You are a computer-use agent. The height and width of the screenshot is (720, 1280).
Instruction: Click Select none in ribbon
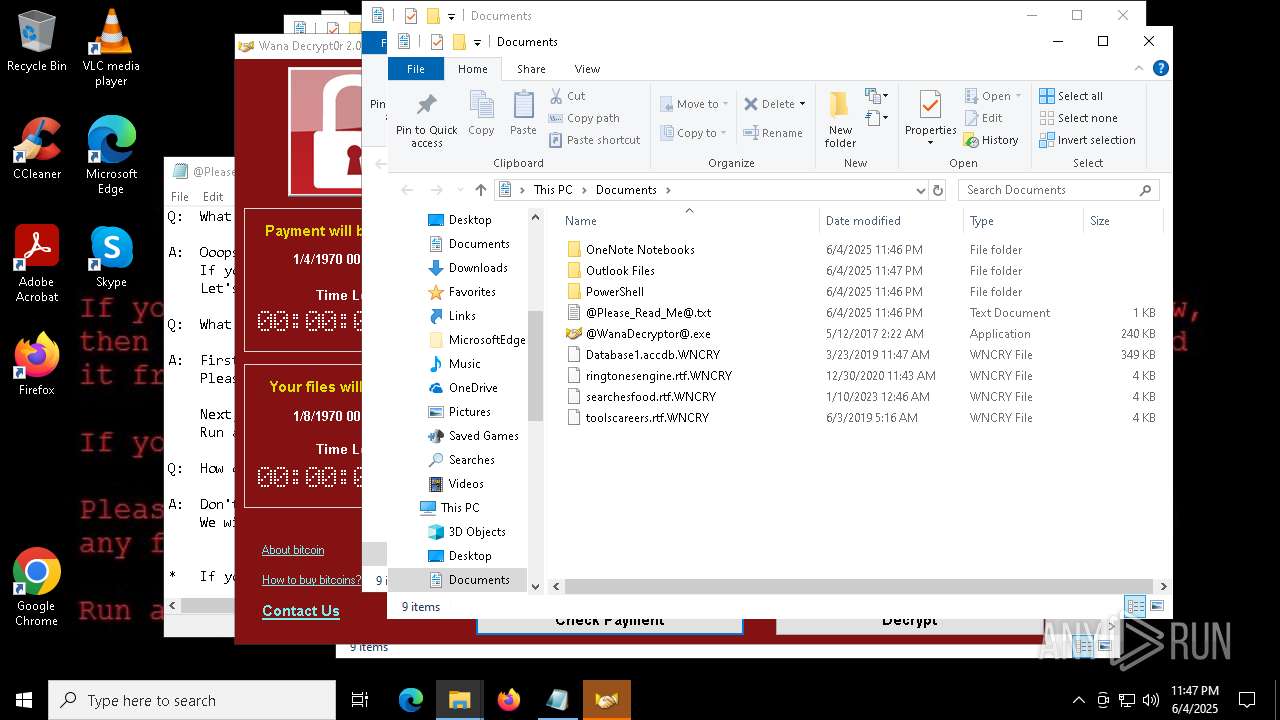[x=1078, y=118]
